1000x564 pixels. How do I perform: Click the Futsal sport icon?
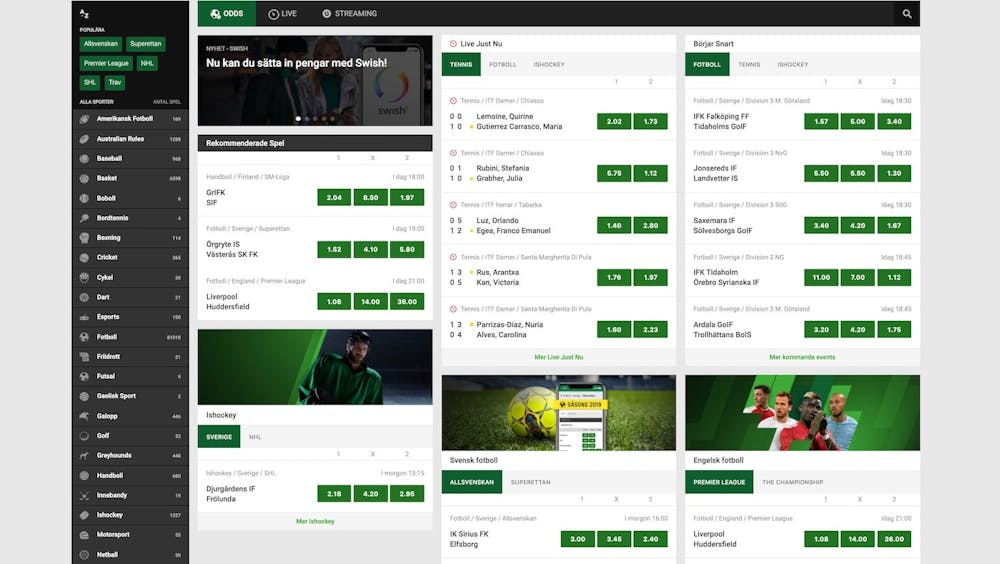(84, 376)
